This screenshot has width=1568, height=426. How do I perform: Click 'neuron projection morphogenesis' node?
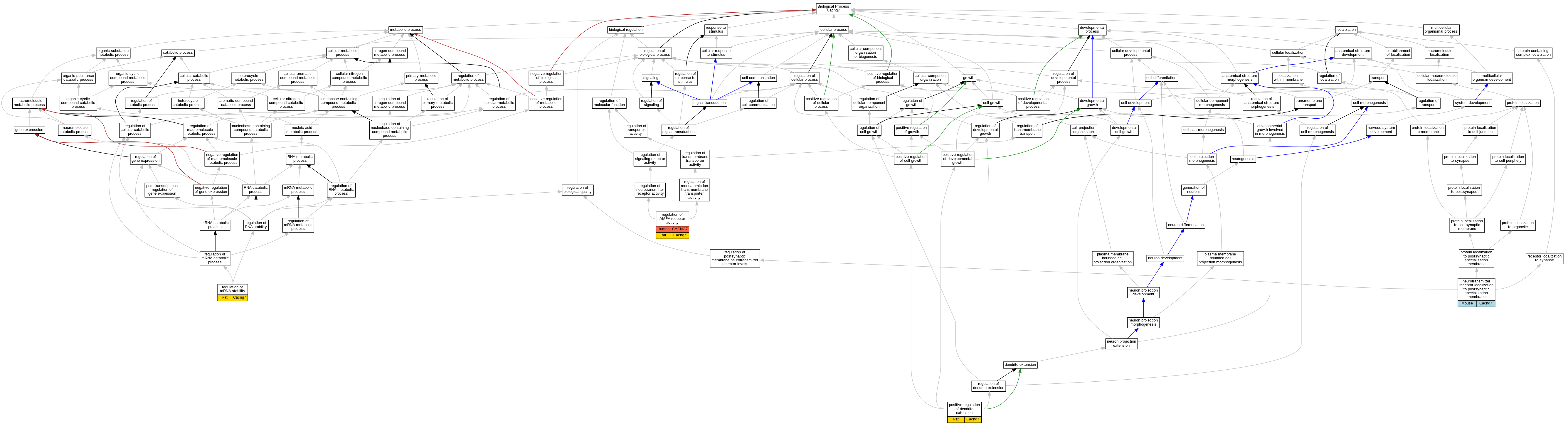point(1143,323)
